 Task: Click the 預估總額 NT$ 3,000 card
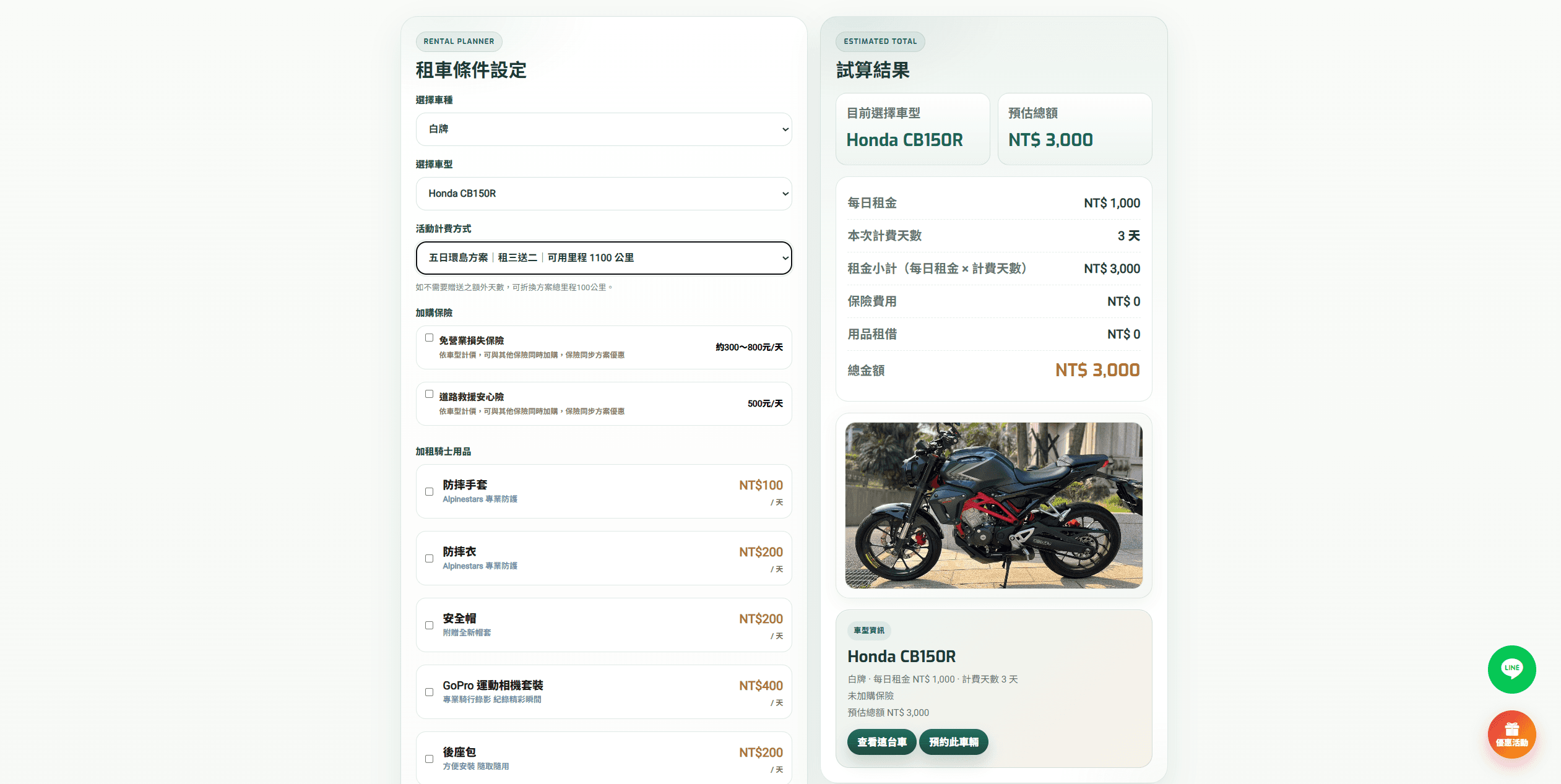pyautogui.click(x=1075, y=129)
